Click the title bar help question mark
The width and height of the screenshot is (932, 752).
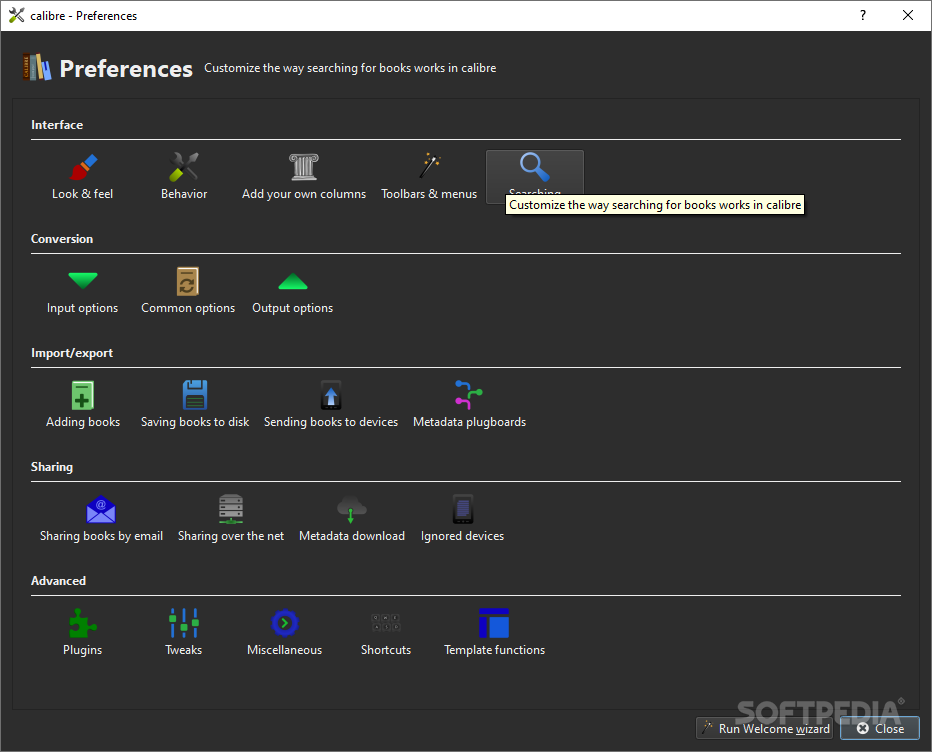[863, 15]
